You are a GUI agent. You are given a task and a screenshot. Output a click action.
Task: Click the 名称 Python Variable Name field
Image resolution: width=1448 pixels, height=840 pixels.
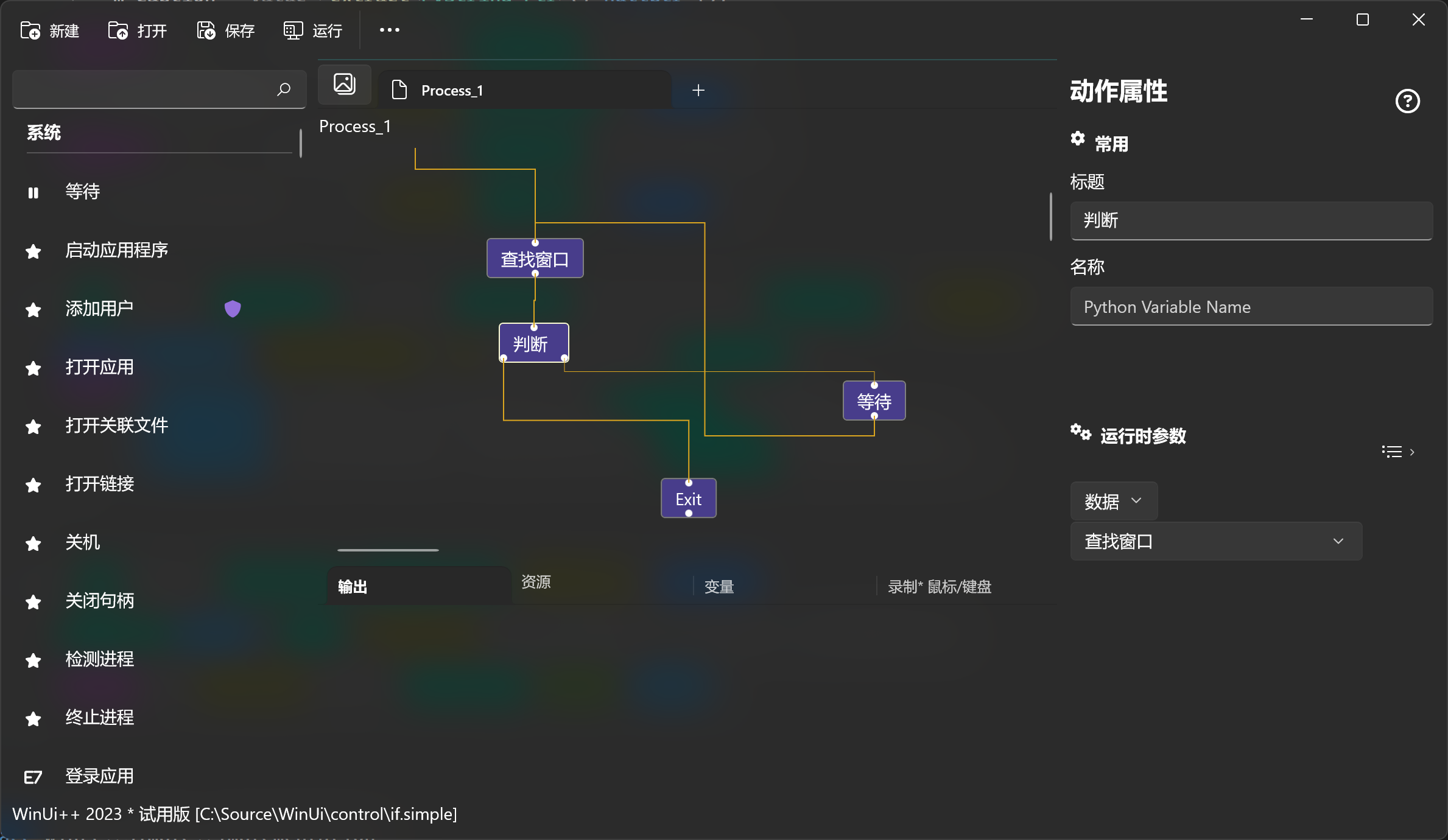[x=1251, y=307]
